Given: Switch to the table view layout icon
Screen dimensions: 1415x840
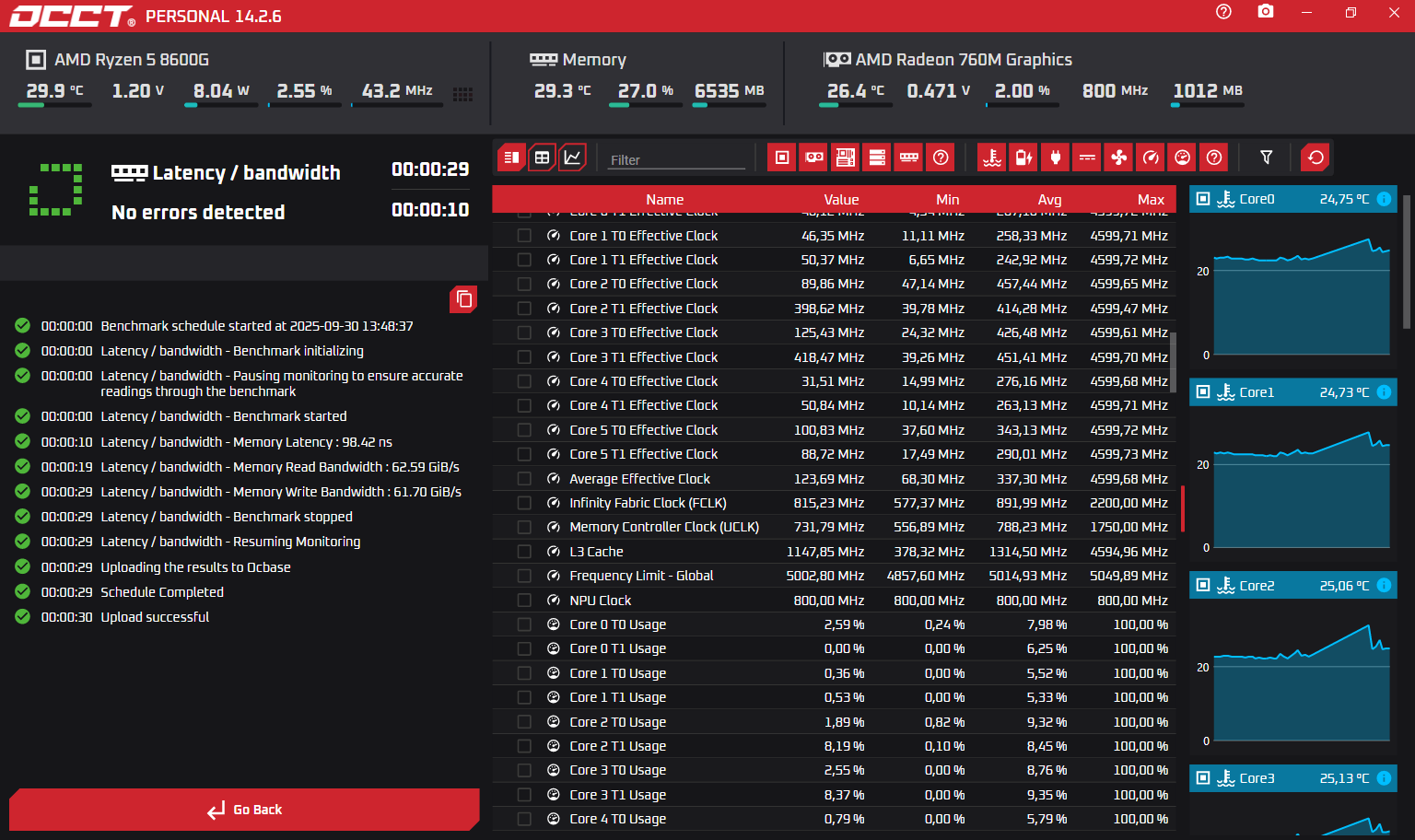Looking at the screenshot, I should (x=542, y=157).
